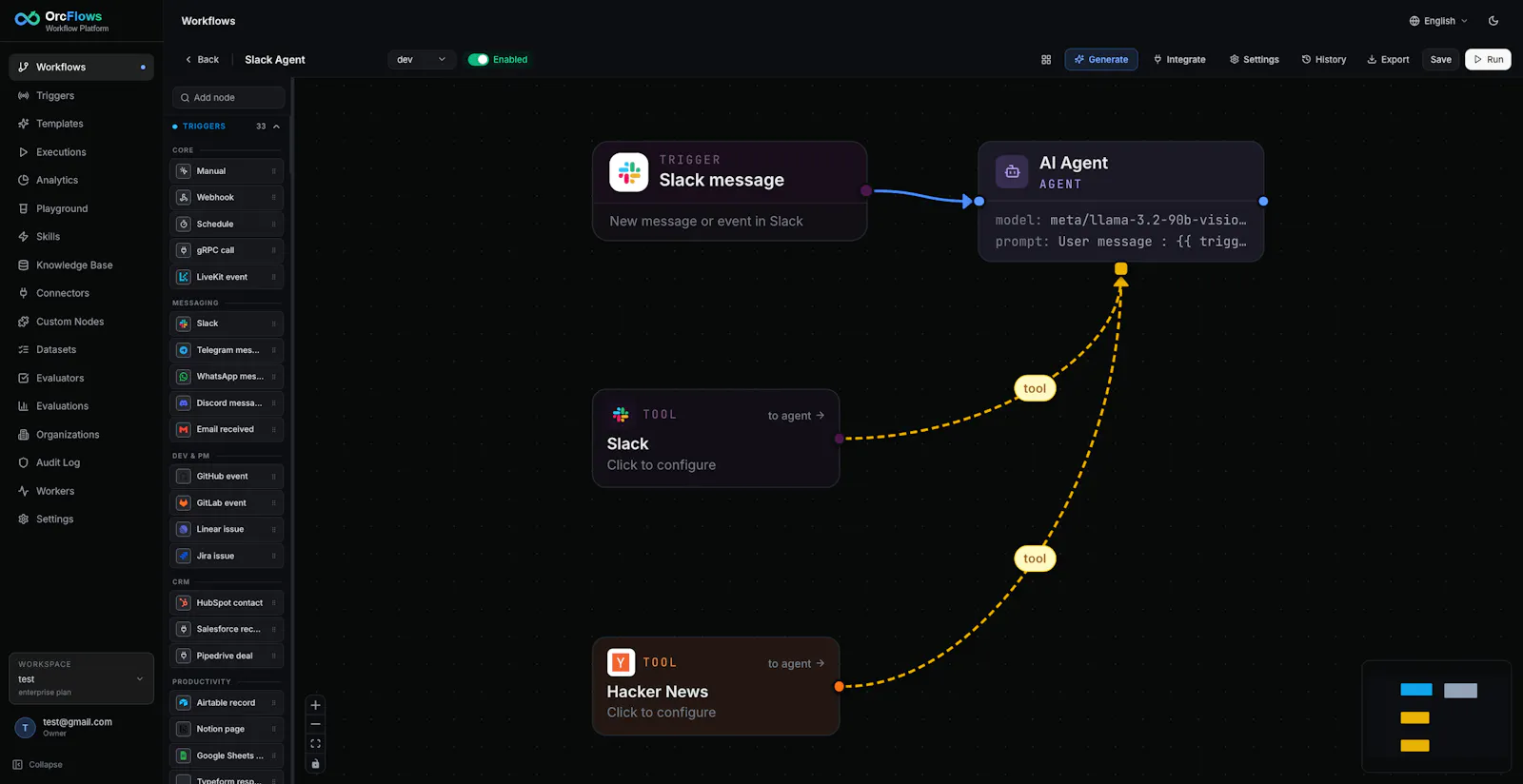Click the canvas minimap
This screenshot has height=784, width=1523.
tap(1436, 715)
